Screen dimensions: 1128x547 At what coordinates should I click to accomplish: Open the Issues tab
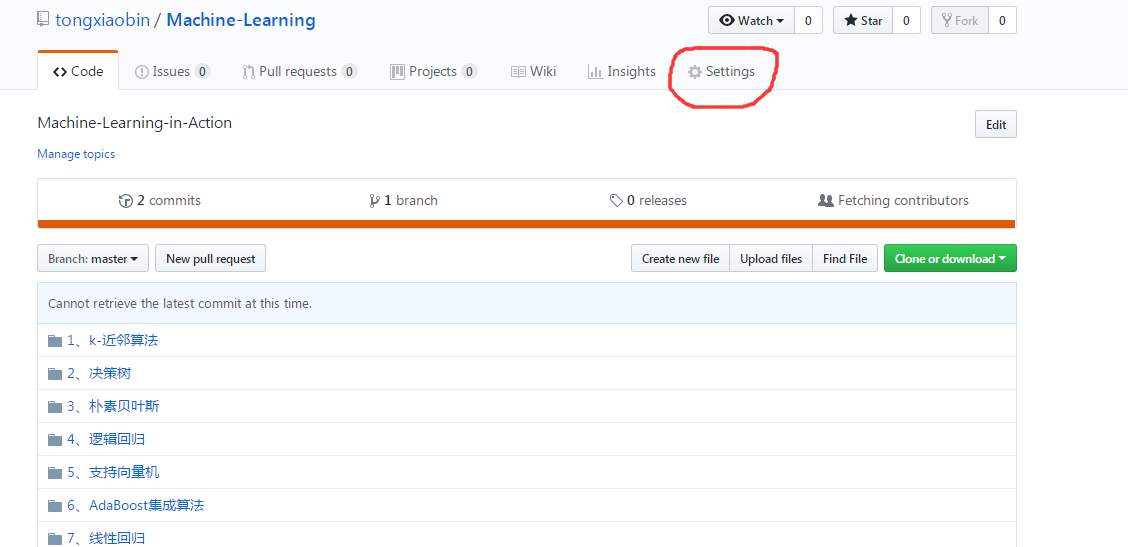[x=172, y=71]
